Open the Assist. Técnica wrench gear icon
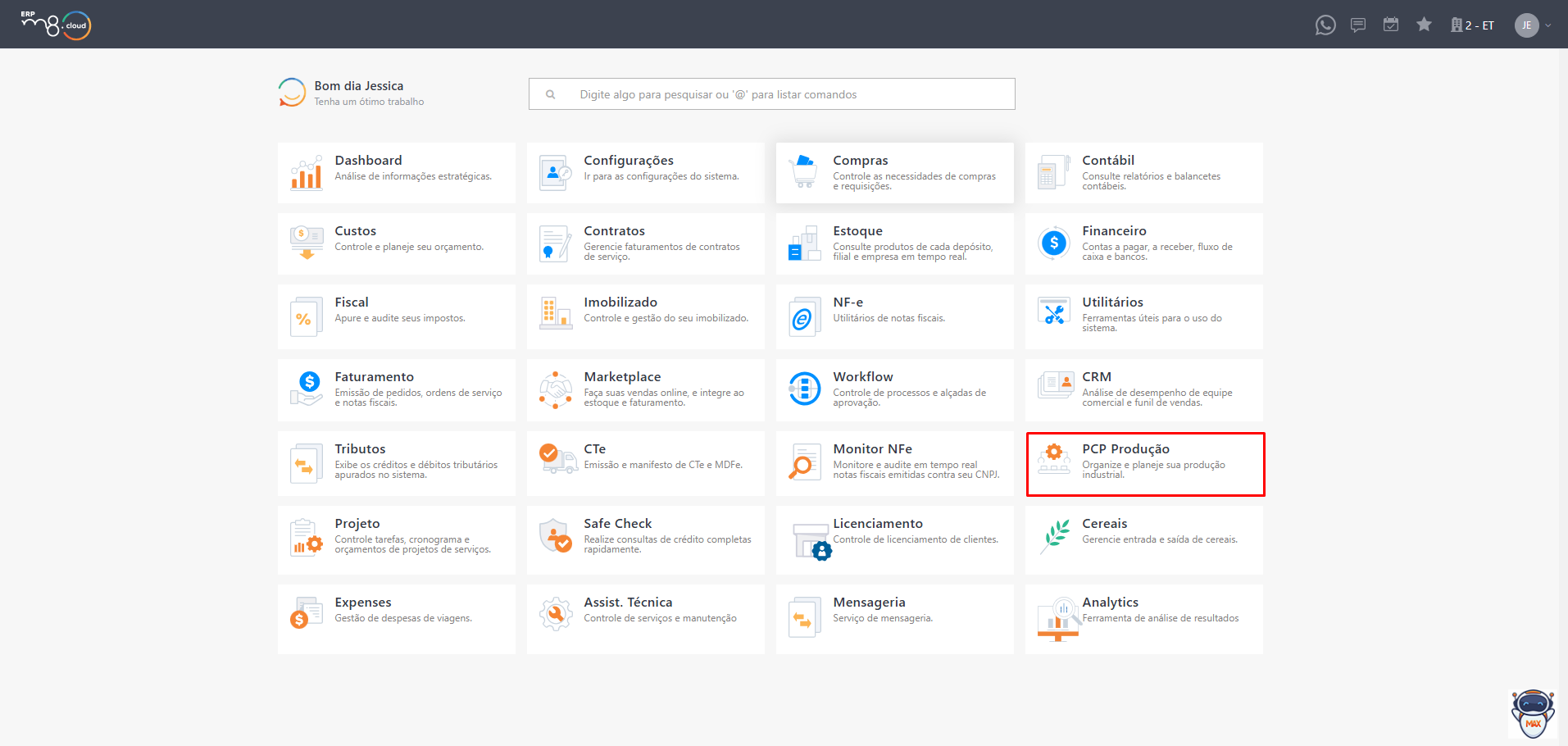This screenshot has width=1568, height=746. (x=556, y=614)
